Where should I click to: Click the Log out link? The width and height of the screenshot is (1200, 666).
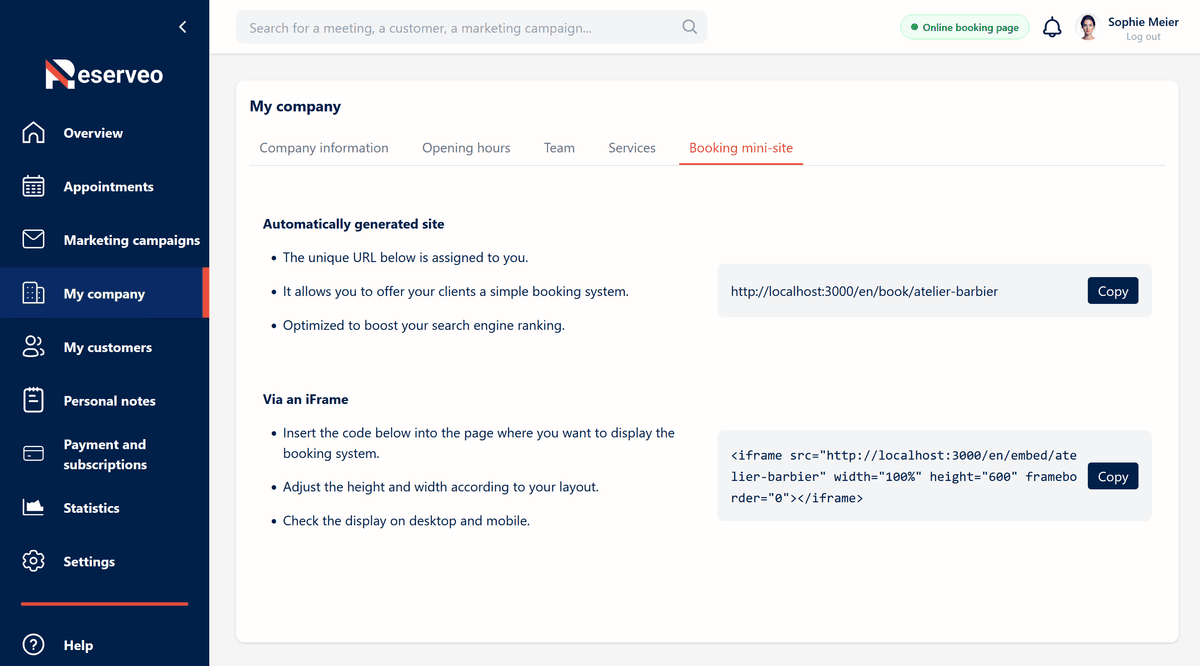1143,37
